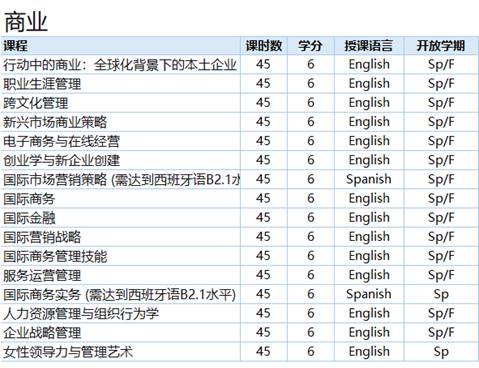
Task: Select the 国际商务管理技能 course cell
Action: coord(120,256)
